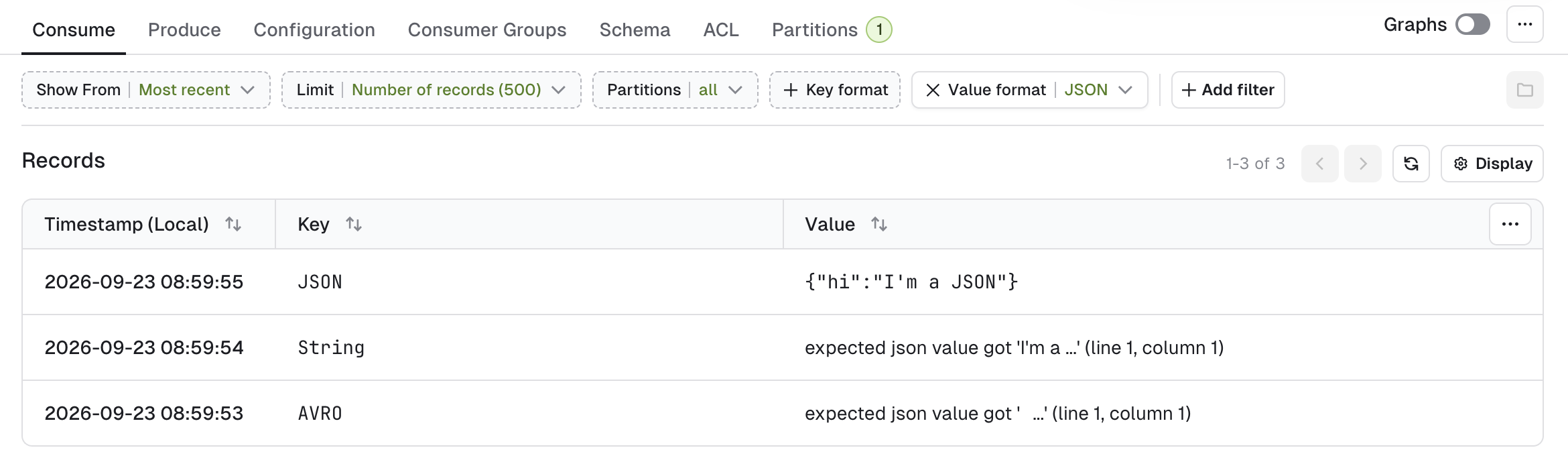Select timestamp 2026-09-23 08:59:54
This screenshot has width=1568, height=456.
point(144,347)
